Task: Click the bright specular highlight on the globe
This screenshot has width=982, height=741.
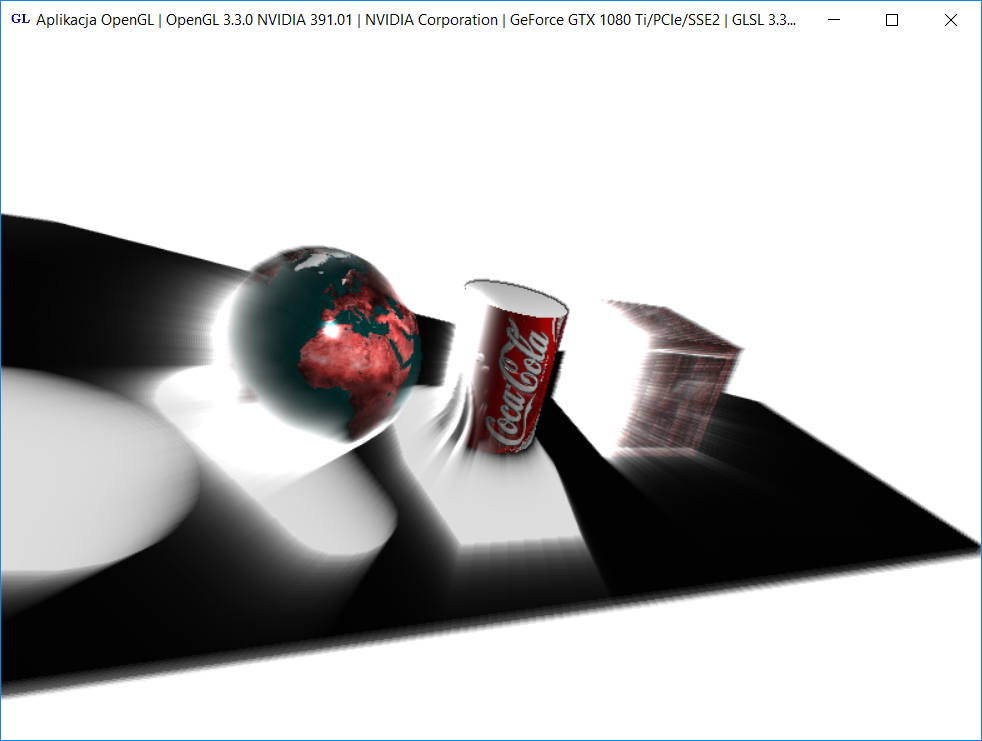Action: pyautogui.click(x=329, y=328)
